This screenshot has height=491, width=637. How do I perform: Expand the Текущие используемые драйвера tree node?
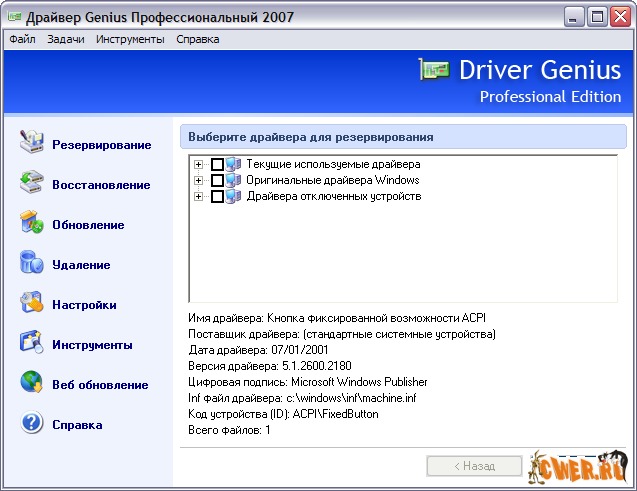coord(200,164)
